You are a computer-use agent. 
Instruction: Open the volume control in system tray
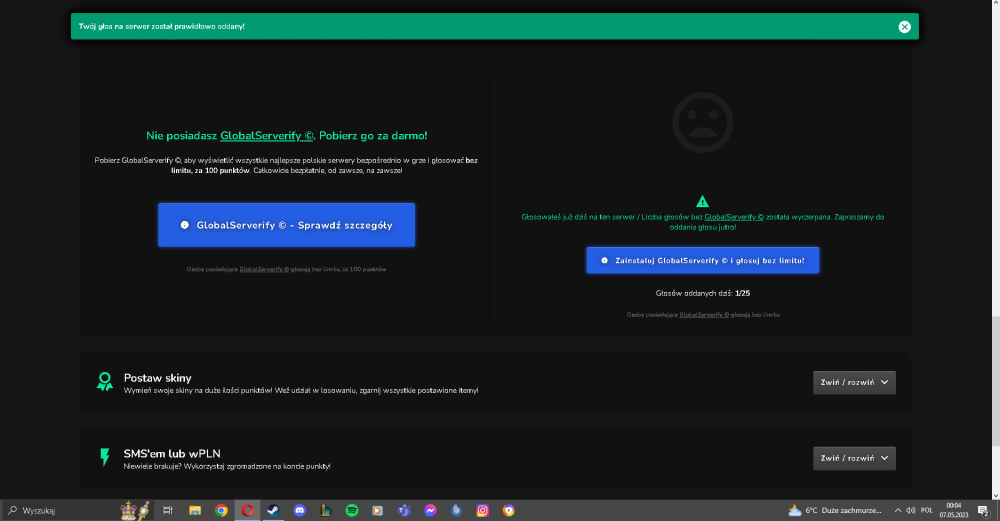click(x=911, y=510)
